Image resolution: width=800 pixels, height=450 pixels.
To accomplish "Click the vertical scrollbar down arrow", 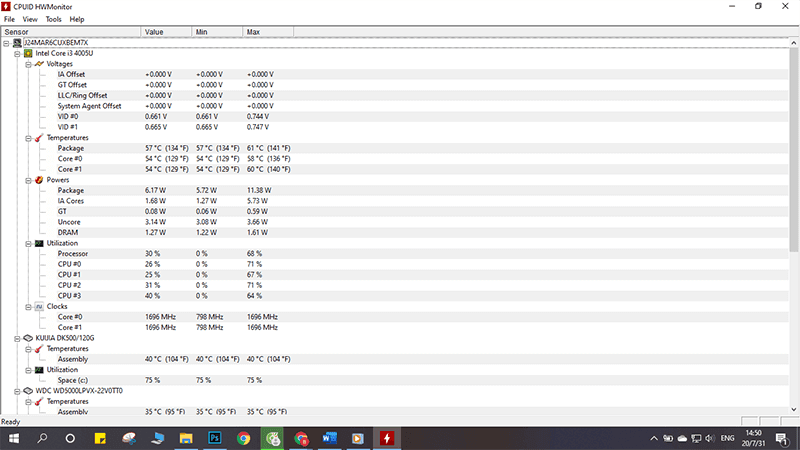I will 794,410.
